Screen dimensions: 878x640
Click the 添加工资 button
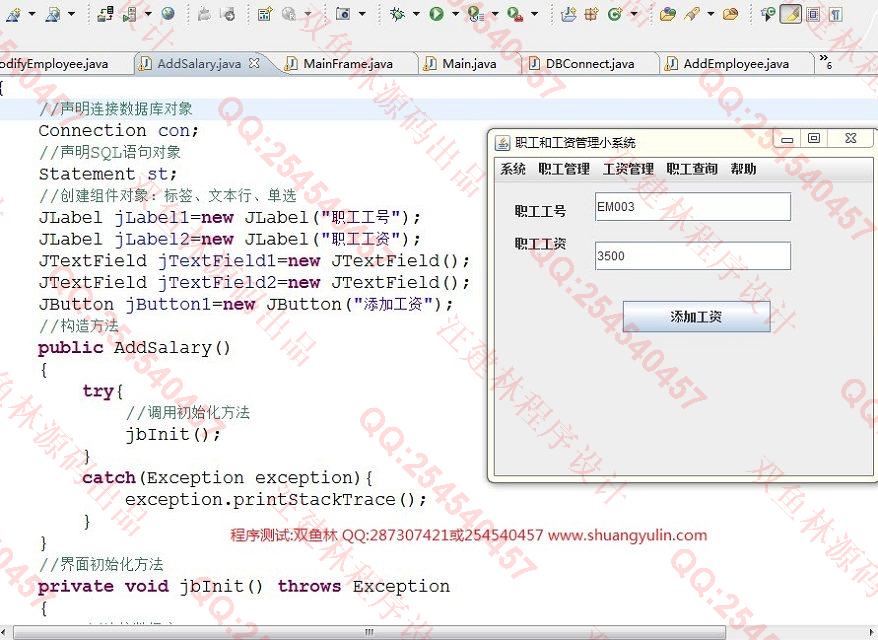697,317
